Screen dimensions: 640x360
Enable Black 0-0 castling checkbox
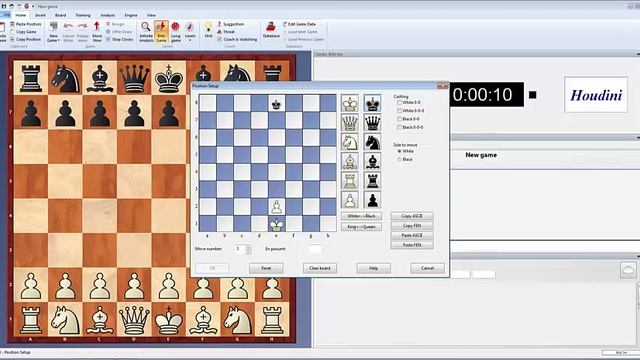pos(399,119)
